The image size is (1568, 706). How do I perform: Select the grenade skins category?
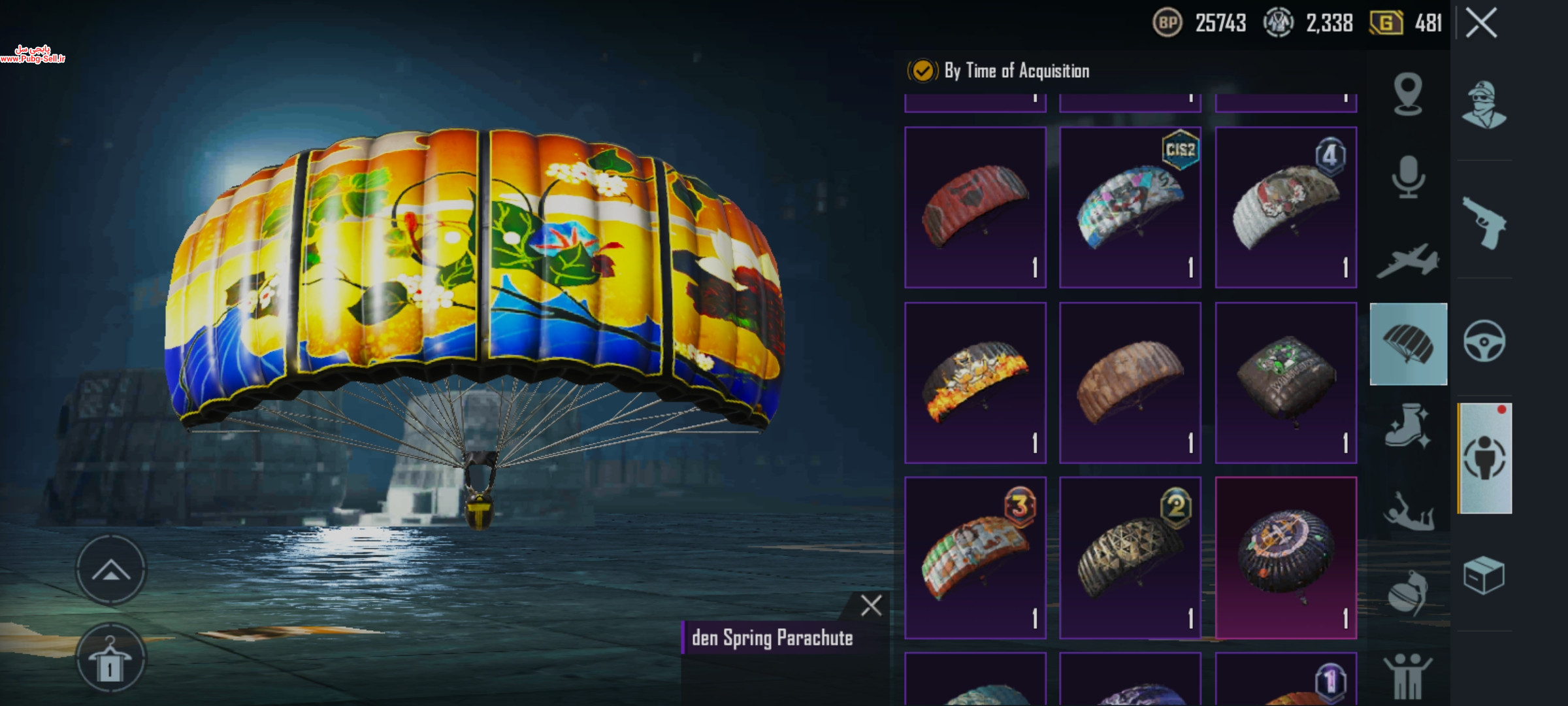[x=1408, y=594]
